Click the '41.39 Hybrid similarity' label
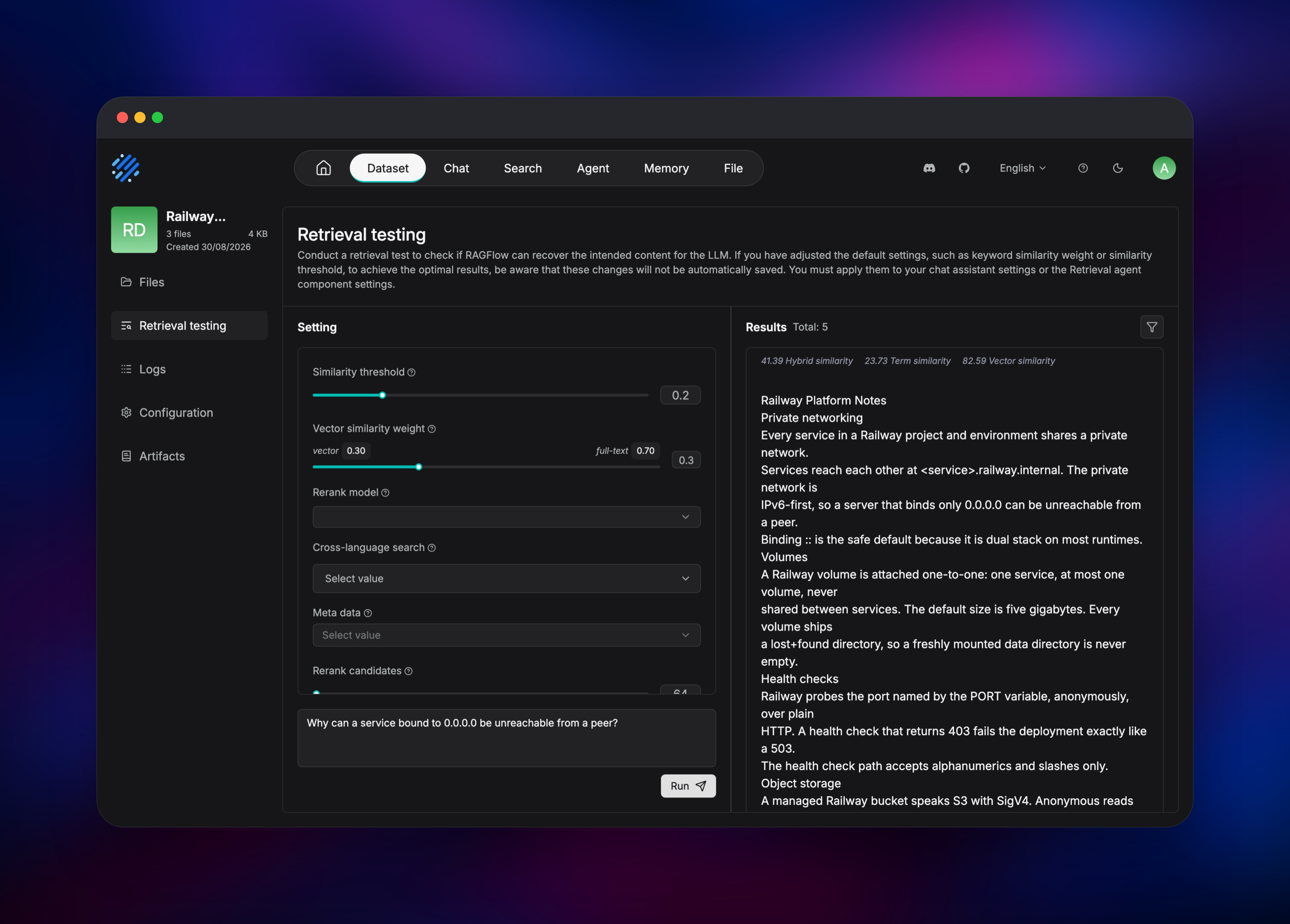 (x=807, y=361)
